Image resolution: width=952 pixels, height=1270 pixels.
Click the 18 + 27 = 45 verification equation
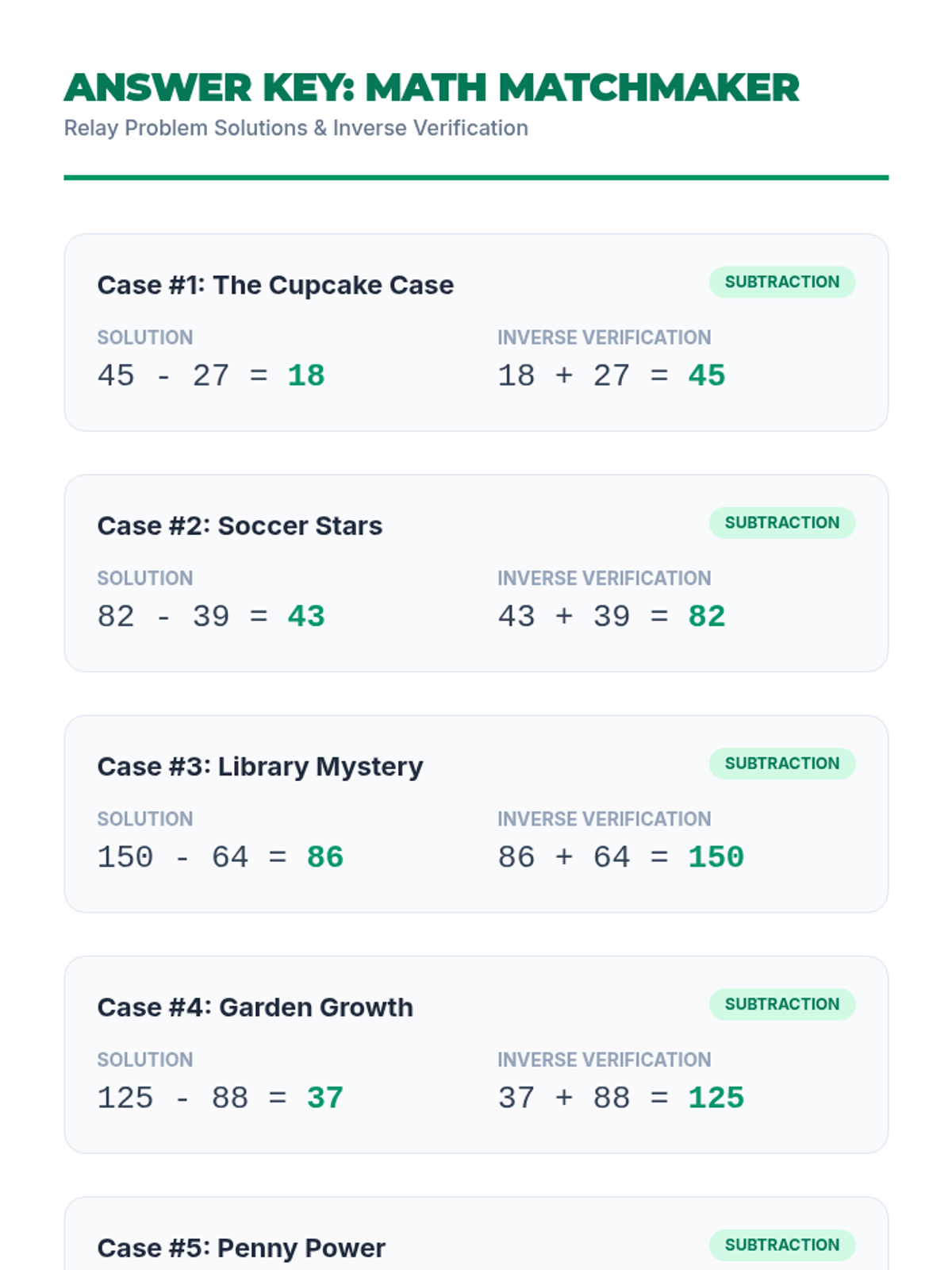coord(612,375)
